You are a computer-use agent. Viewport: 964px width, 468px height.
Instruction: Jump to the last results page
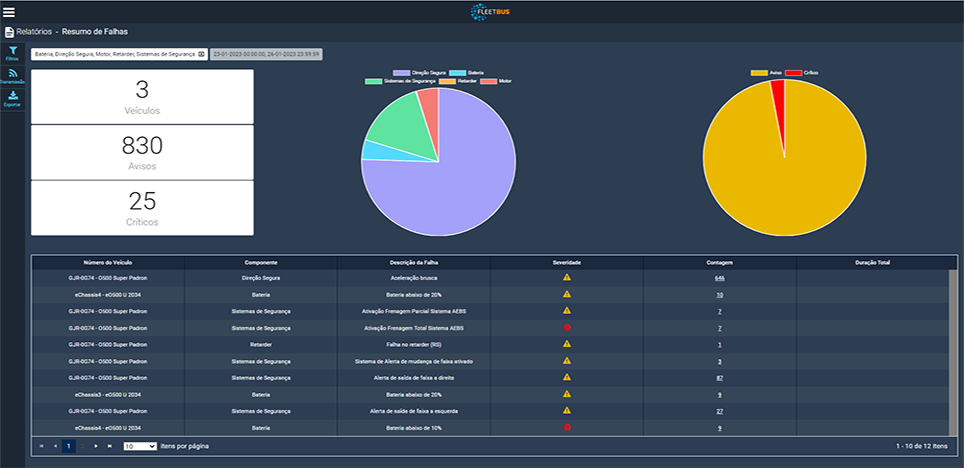(x=110, y=446)
